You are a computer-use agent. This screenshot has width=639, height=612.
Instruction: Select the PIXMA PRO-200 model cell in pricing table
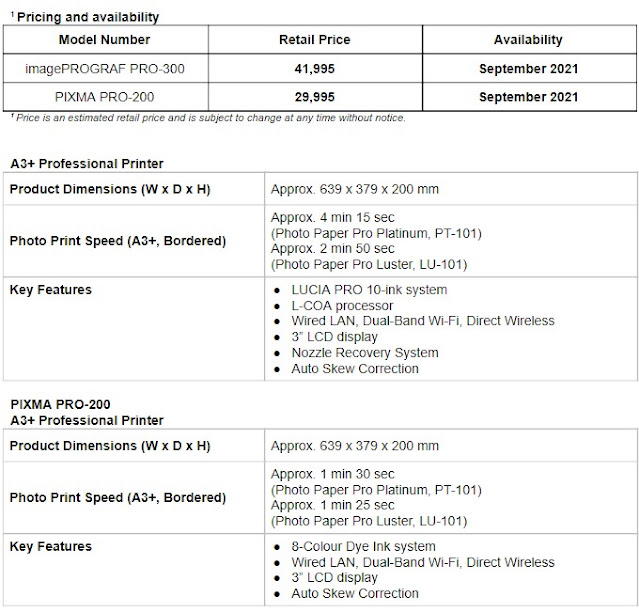(104, 97)
